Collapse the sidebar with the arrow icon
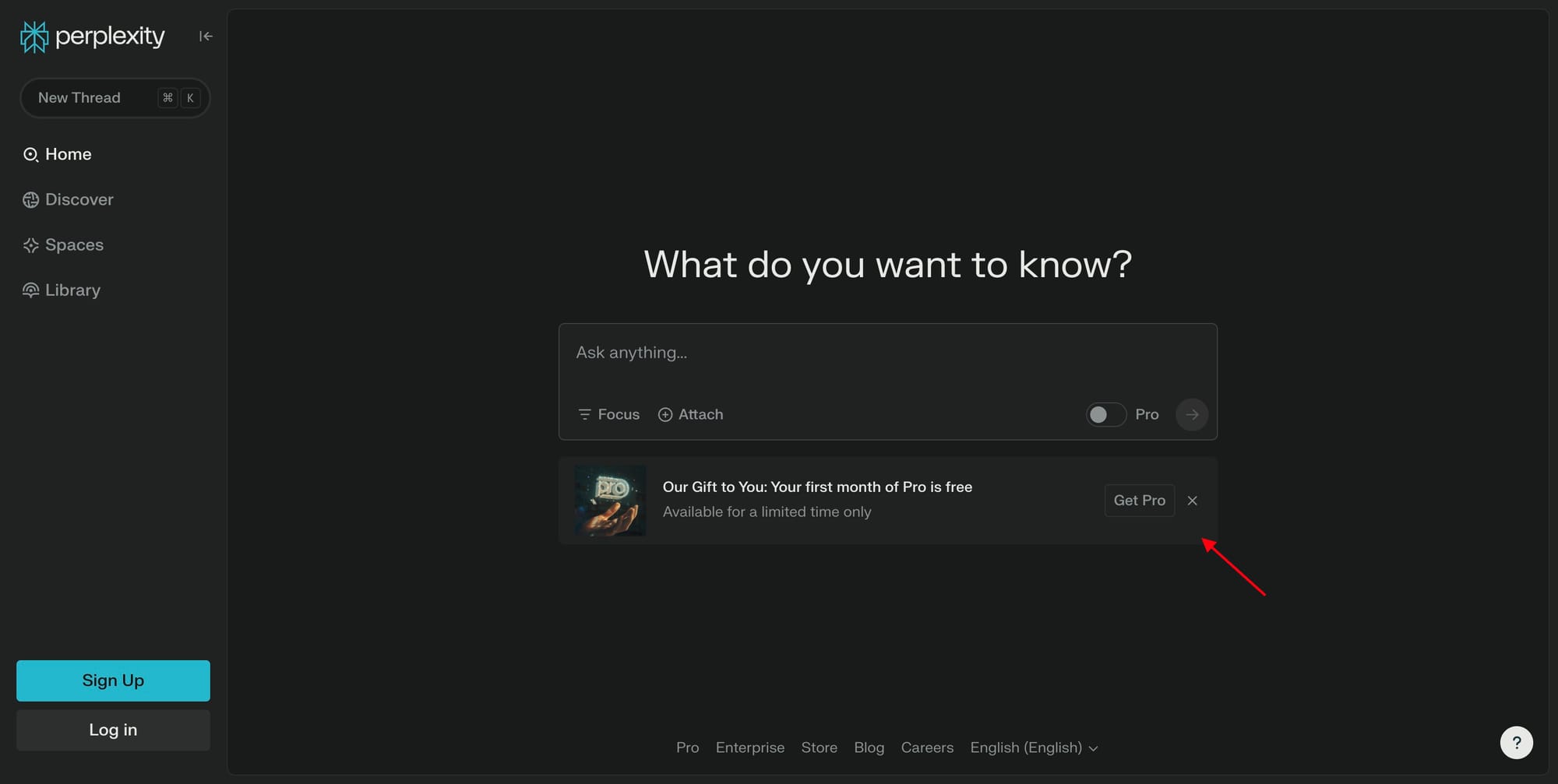Image resolution: width=1558 pixels, height=784 pixels. (206, 37)
